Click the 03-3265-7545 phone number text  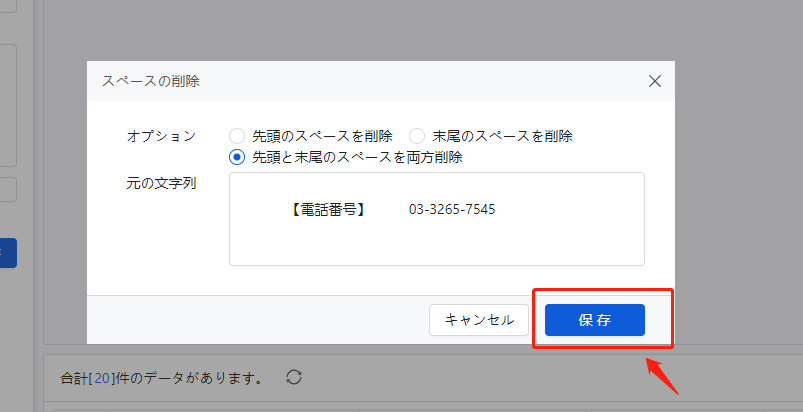pos(452,209)
